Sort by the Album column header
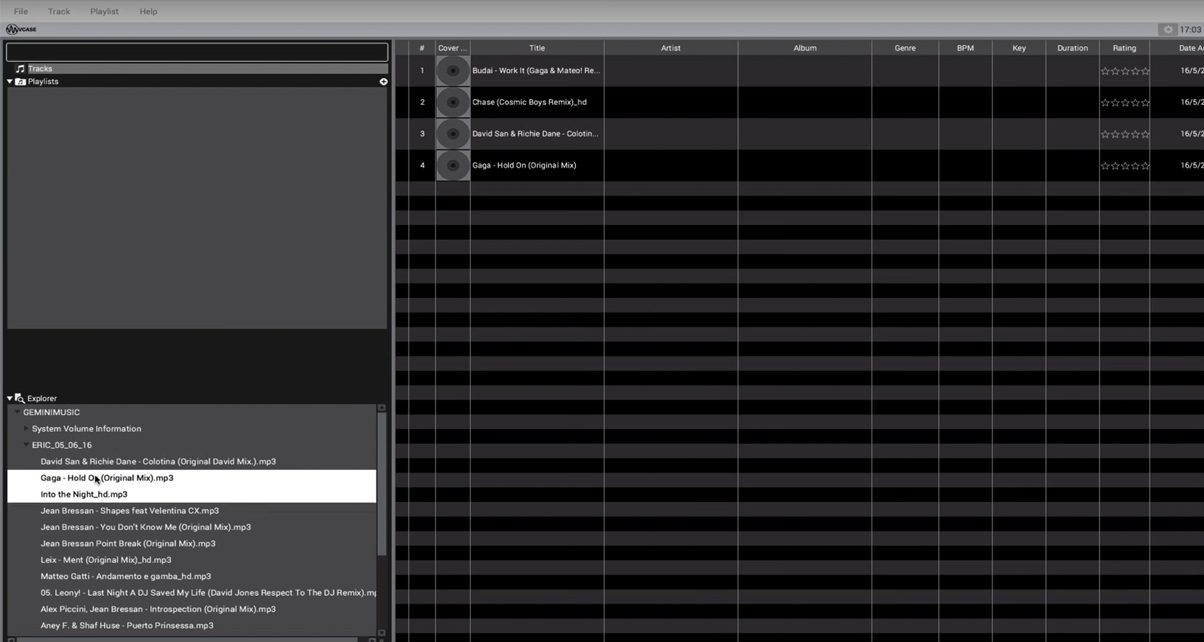 tap(805, 48)
